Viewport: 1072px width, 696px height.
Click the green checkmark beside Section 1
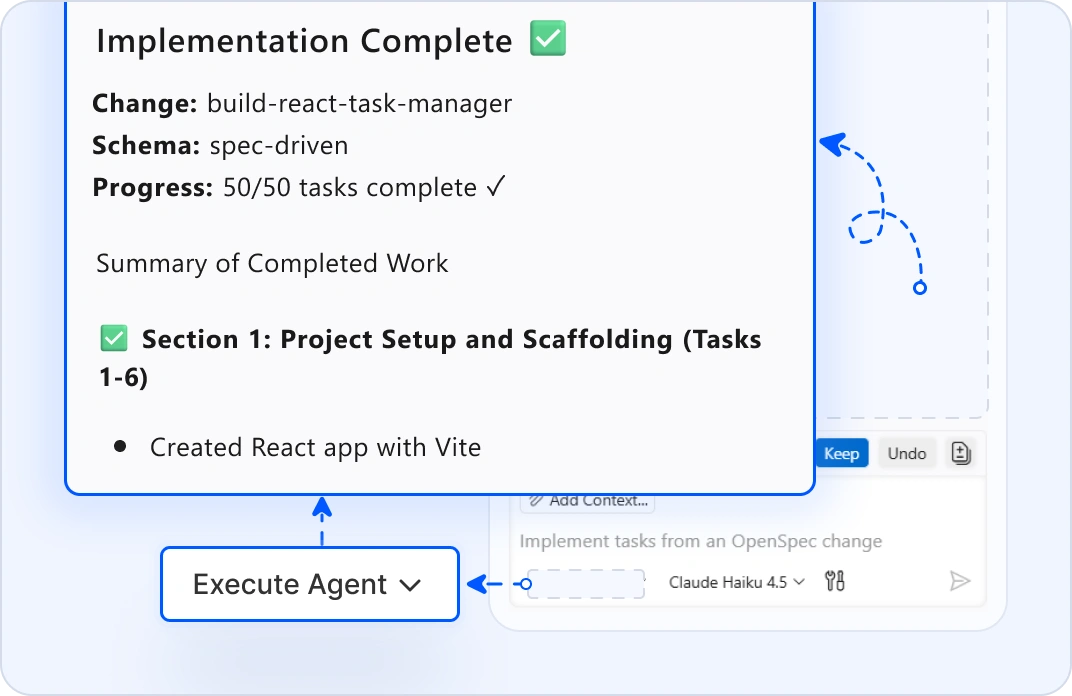point(115,339)
